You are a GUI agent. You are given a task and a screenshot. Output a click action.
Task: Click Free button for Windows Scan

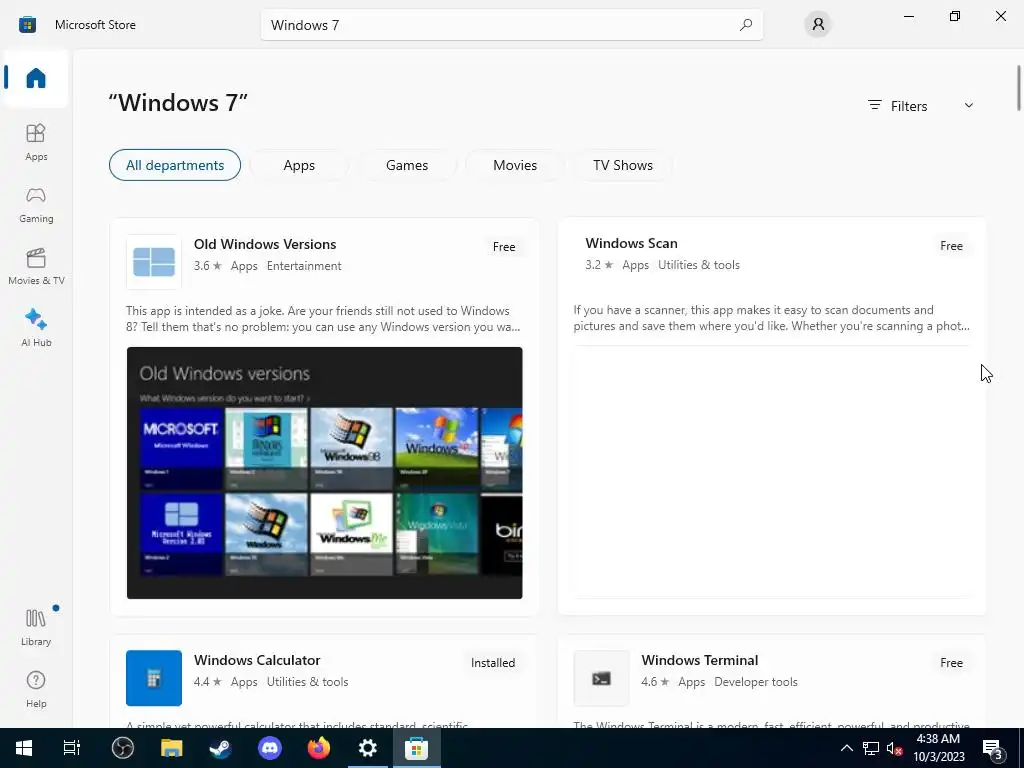[951, 246]
